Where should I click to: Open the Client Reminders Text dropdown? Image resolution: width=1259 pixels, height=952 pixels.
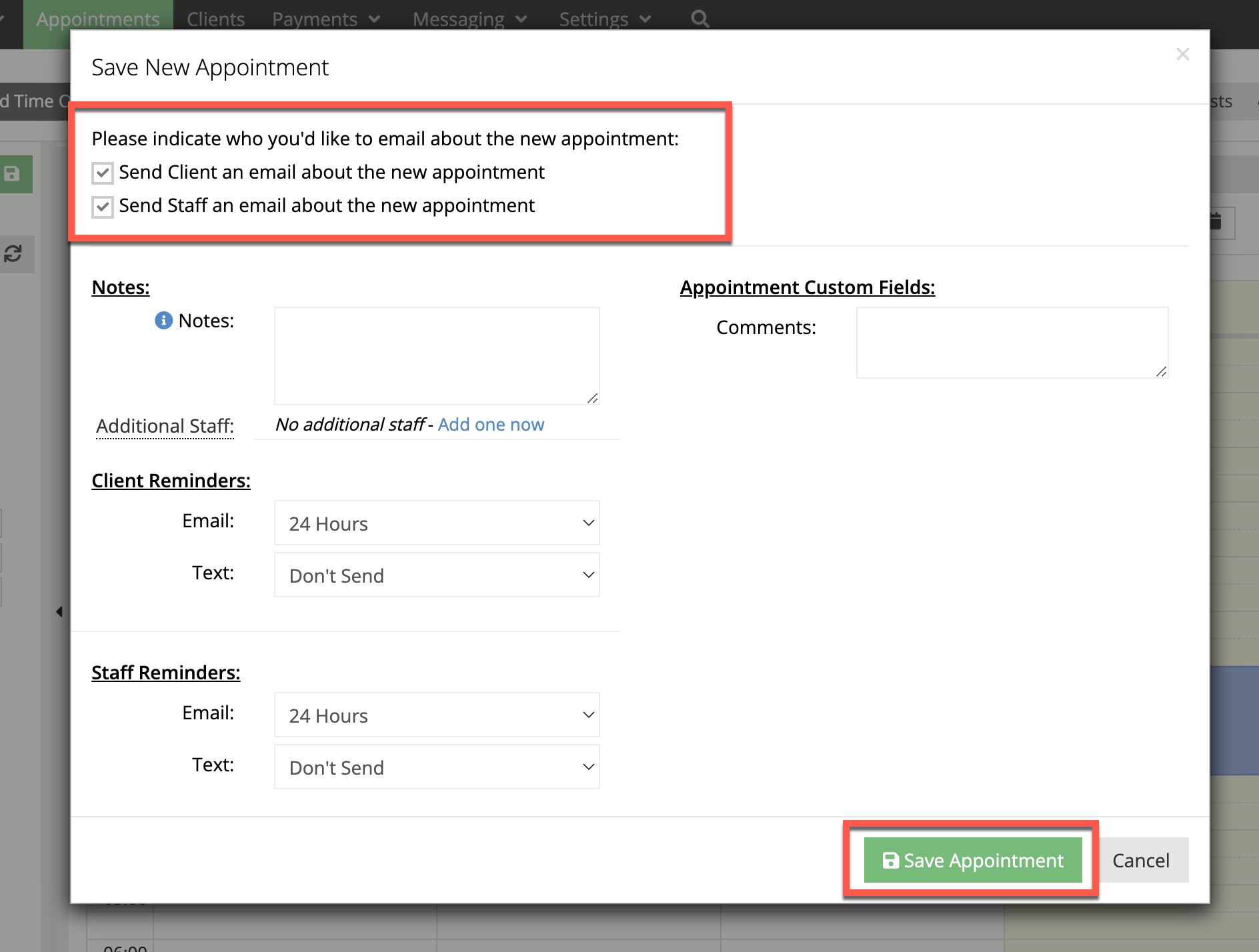pos(437,575)
